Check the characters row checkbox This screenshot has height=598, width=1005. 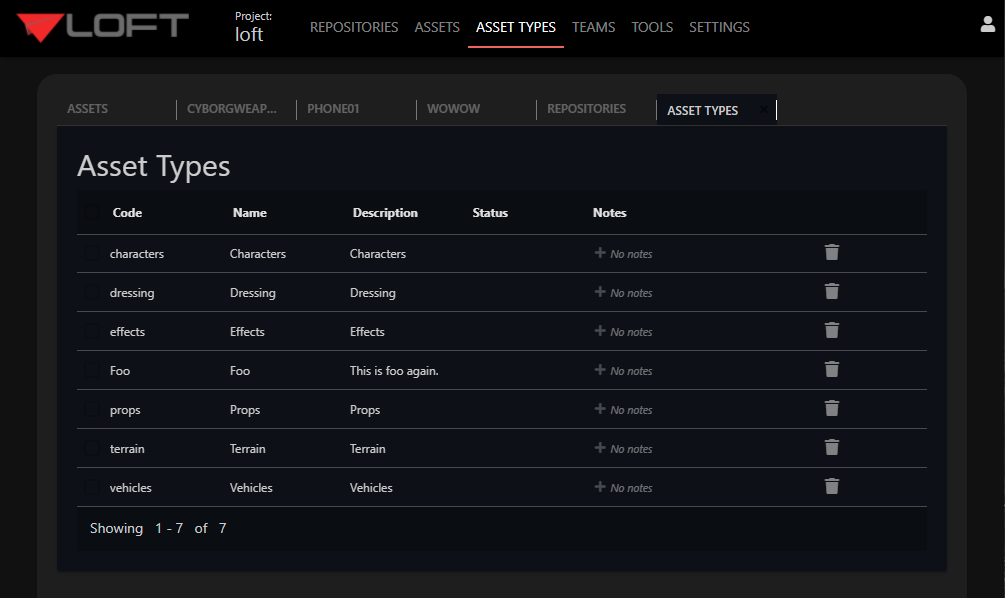[91, 253]
